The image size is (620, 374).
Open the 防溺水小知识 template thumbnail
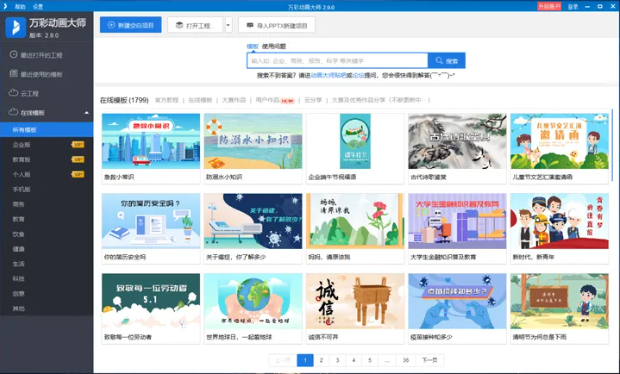click(253, 141)
